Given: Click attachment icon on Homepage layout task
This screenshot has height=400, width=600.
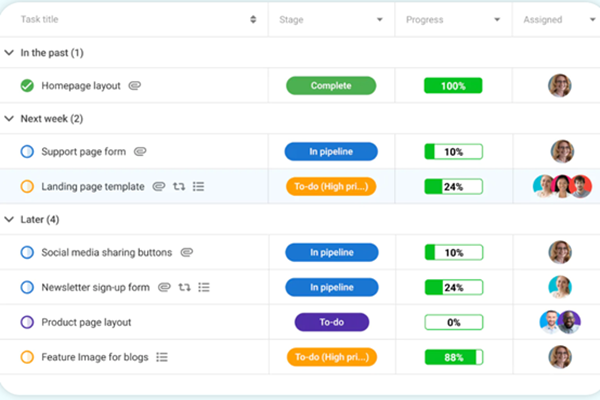Looking at the screenshot, I should coord(135,86).
